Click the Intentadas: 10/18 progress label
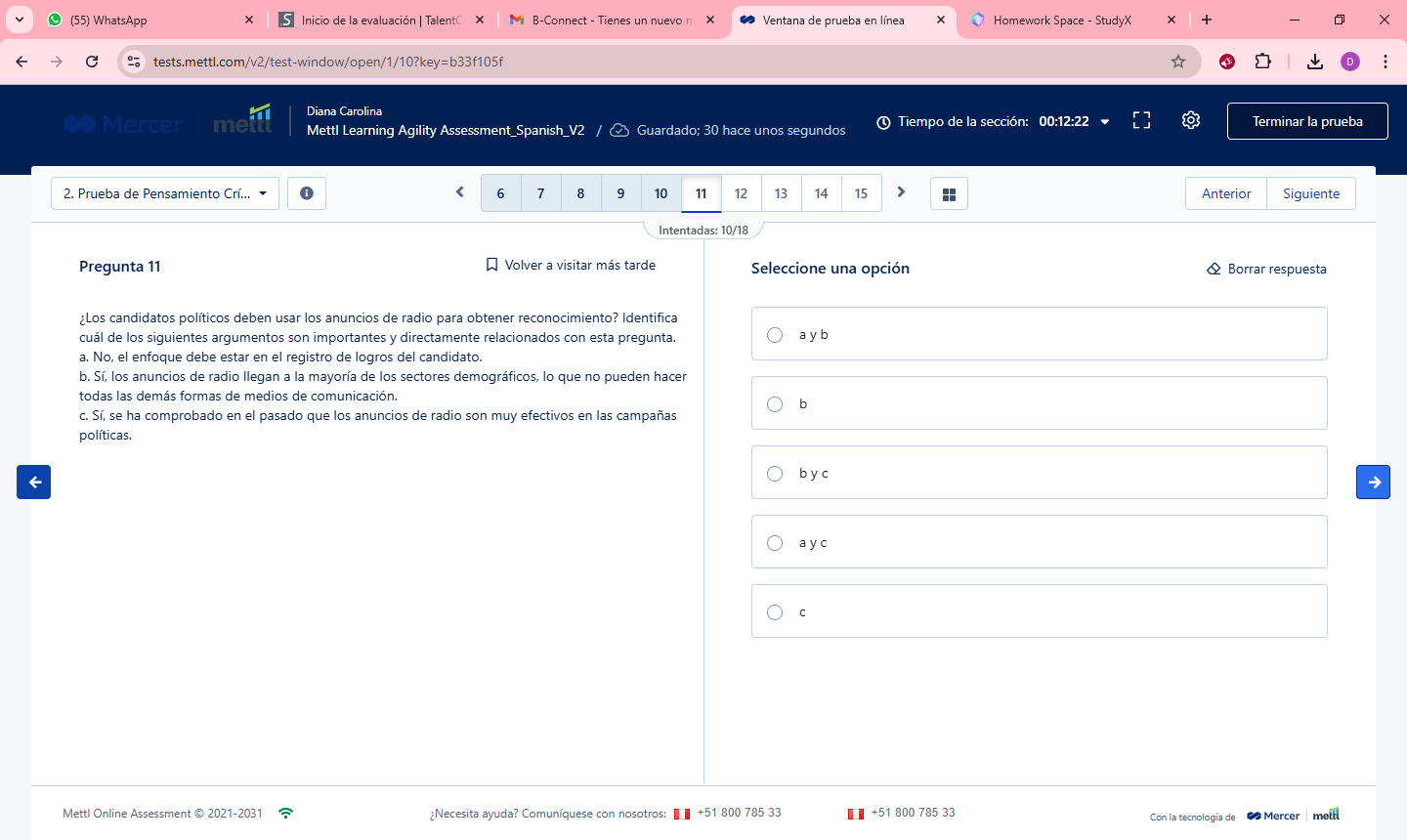The image size is (1407, 840). pyautogui.click(x=703, y=231)
